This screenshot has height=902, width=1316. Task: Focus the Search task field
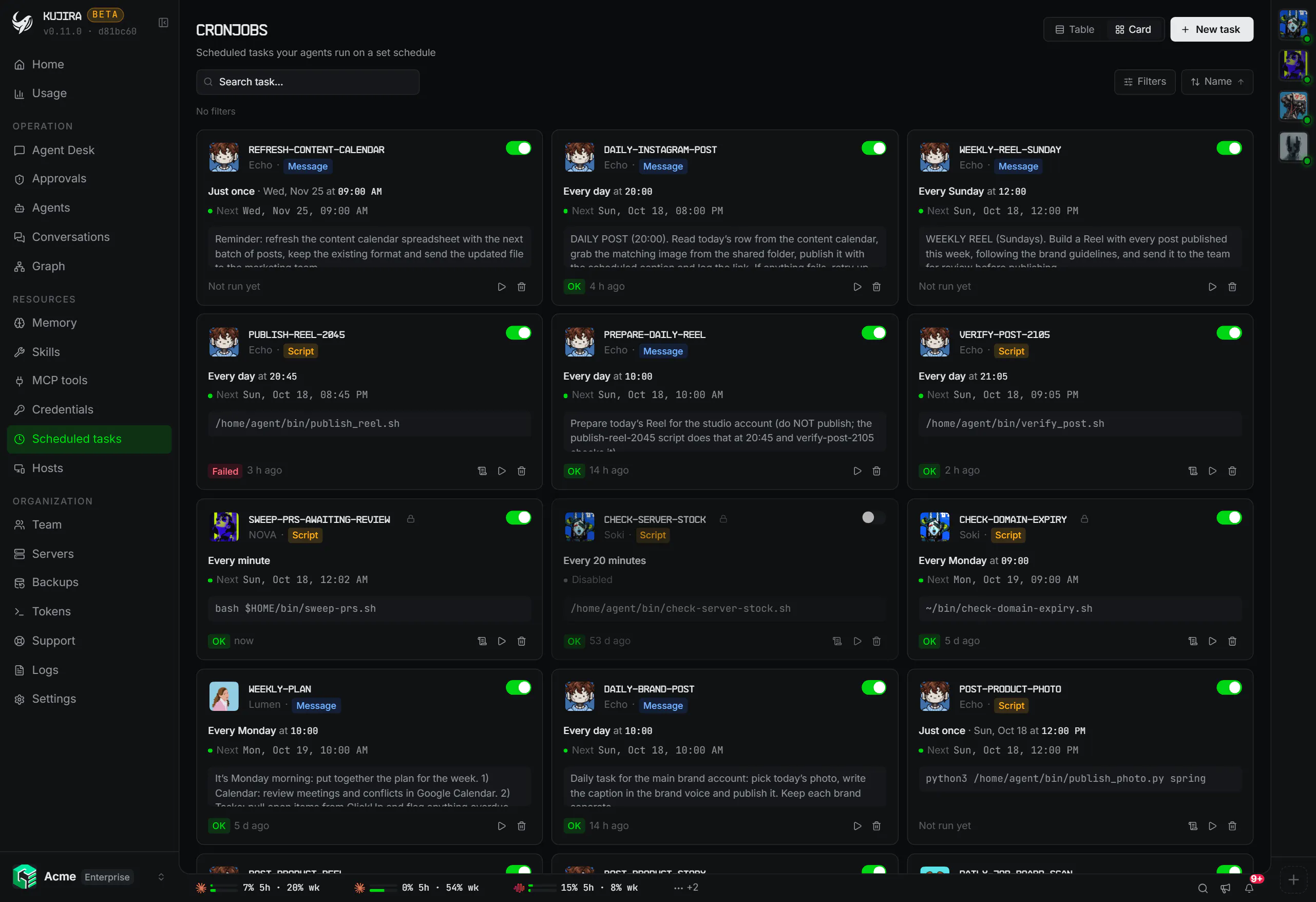click(308, 82)
